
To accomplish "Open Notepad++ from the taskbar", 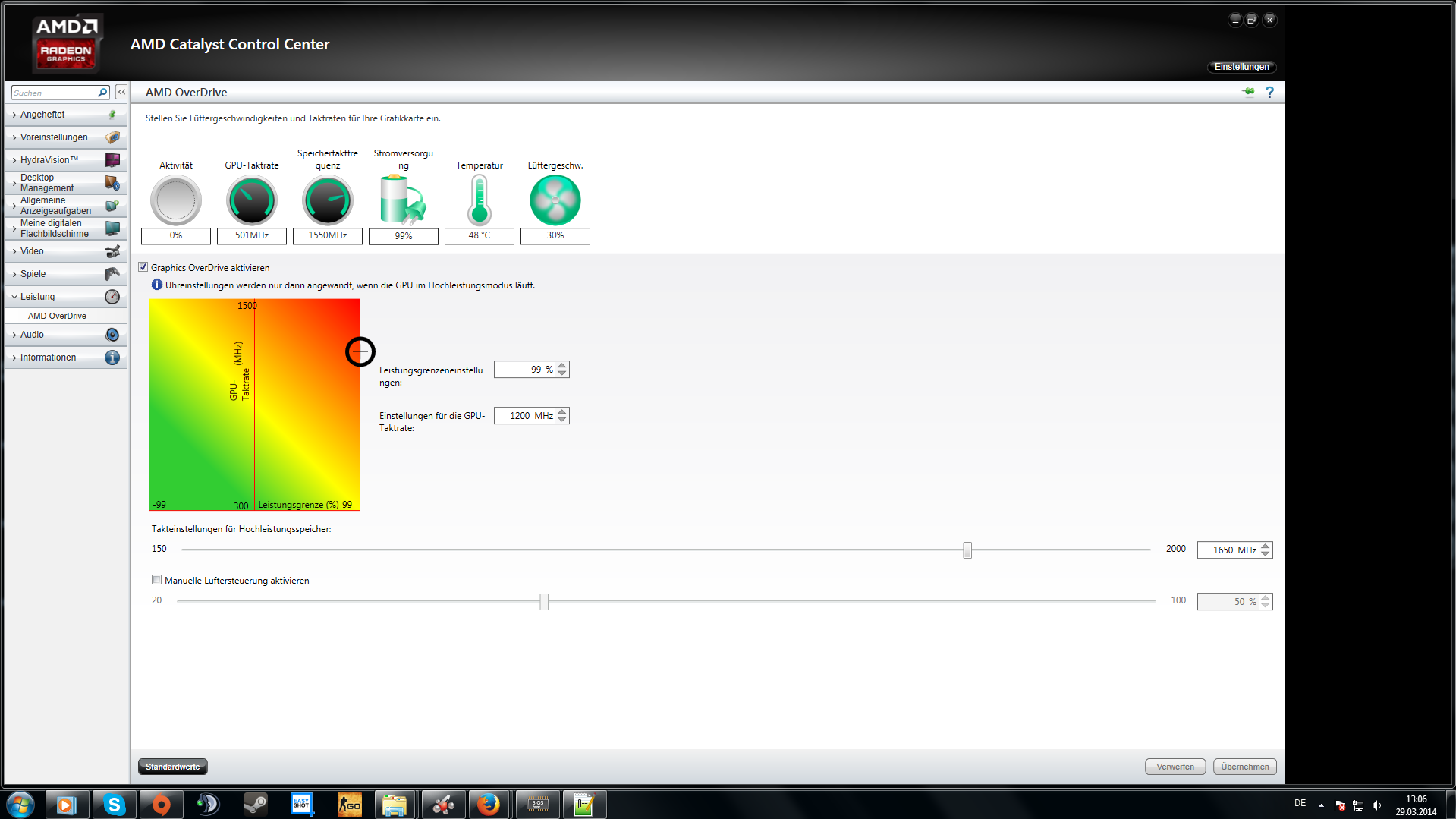I will click(x=583, y=805).
